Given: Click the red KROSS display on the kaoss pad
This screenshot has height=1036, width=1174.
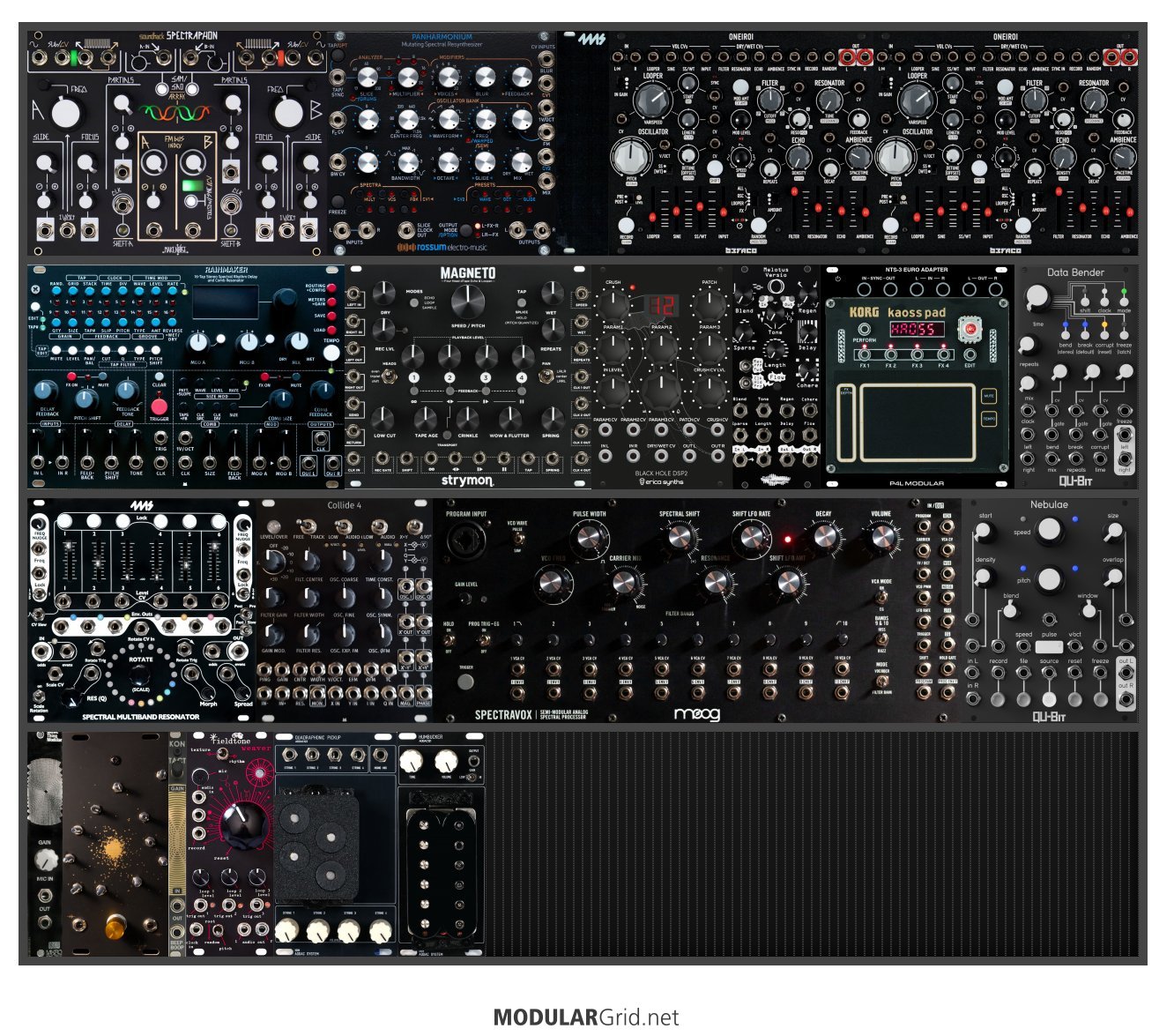Looking at the screenshot, I should [917, 329].
